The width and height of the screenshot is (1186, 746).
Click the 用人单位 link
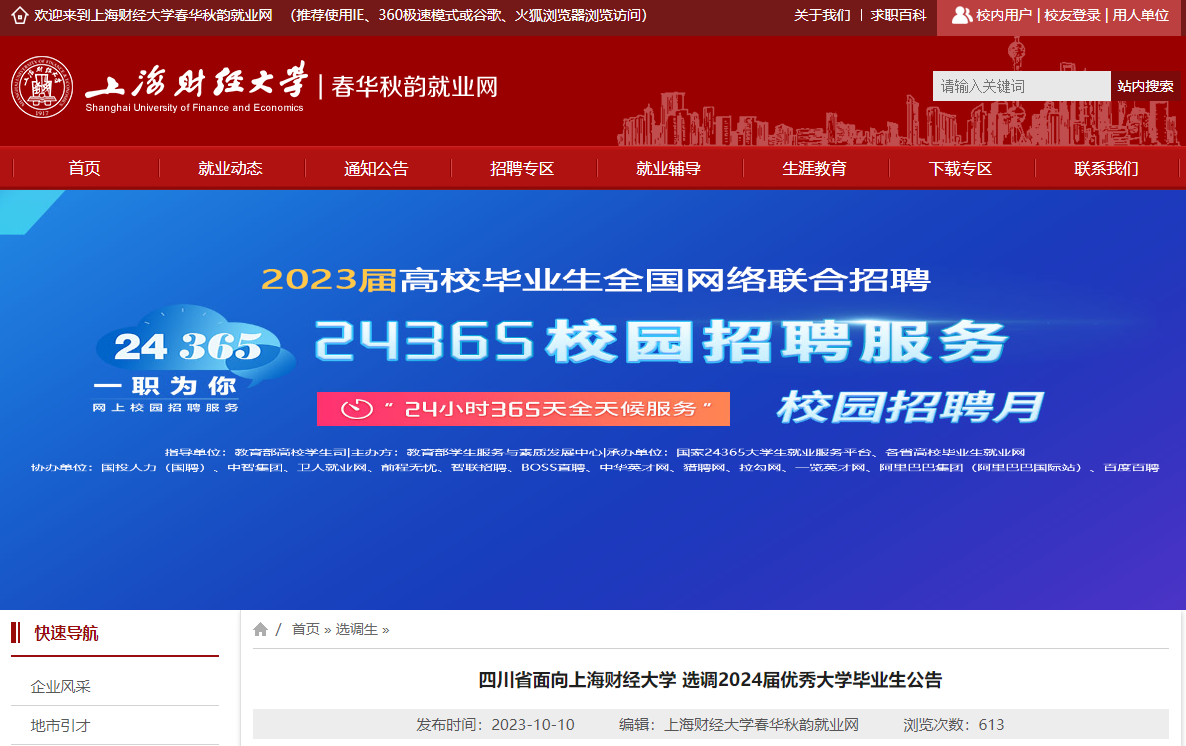pyautogui.click(x=1141, y=15)
